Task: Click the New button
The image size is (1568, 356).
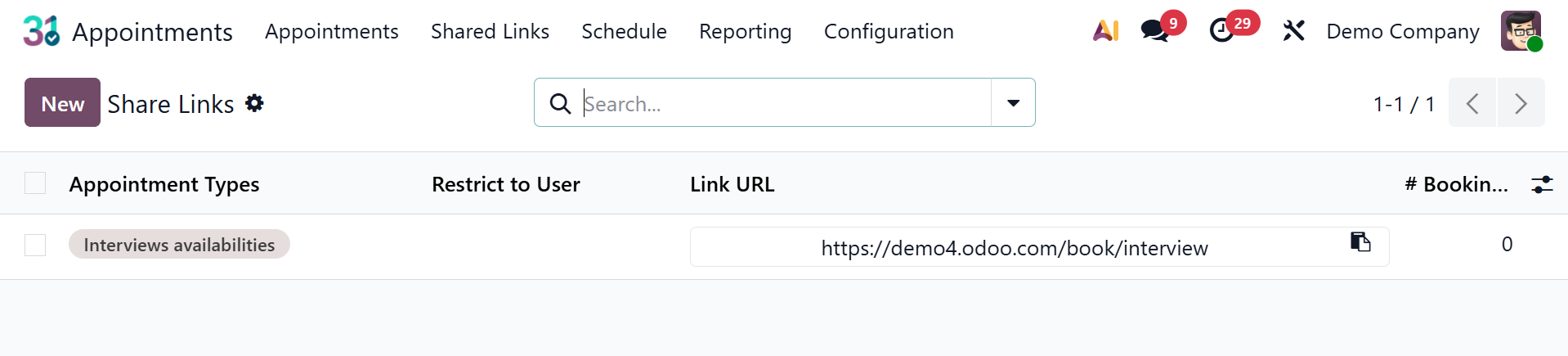Action: pyautogui.click(x=62, y=103)
